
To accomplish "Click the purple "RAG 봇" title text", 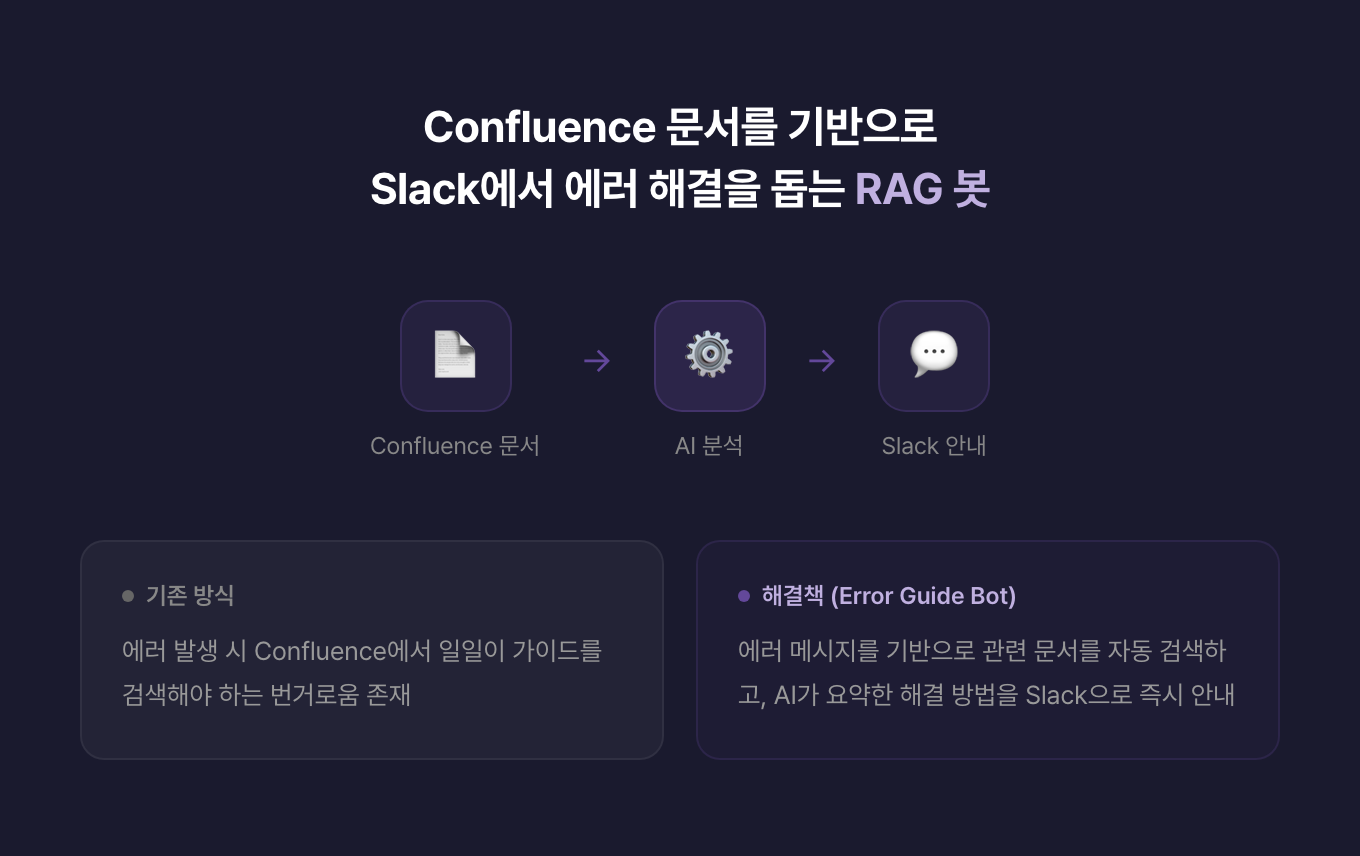I will pyautogui.click(x=921, y=189).
